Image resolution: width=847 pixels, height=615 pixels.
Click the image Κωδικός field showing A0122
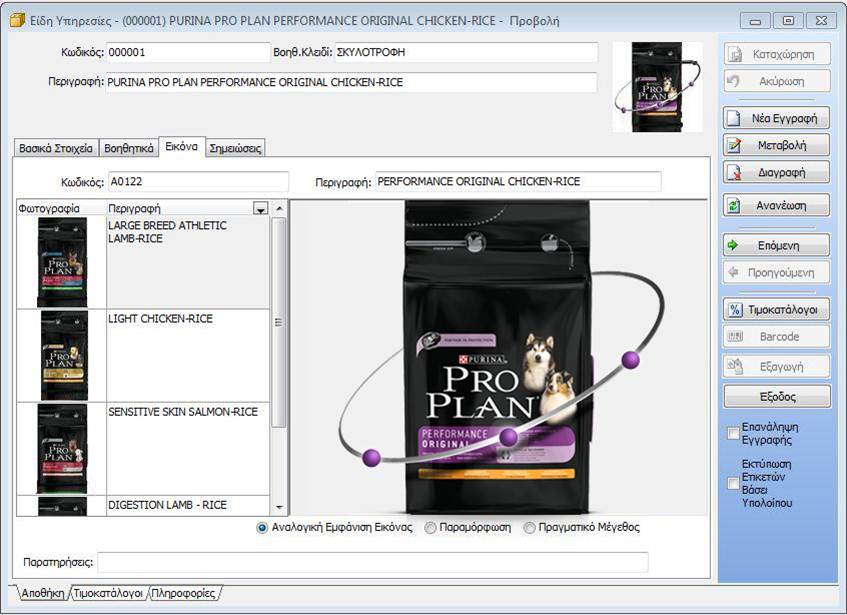tap(198, 181)
